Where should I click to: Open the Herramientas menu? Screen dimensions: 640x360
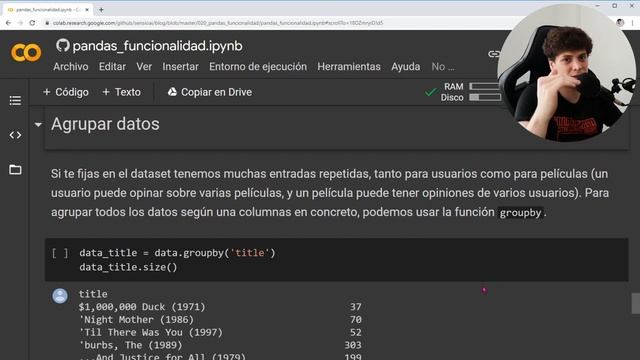(349, 67)
